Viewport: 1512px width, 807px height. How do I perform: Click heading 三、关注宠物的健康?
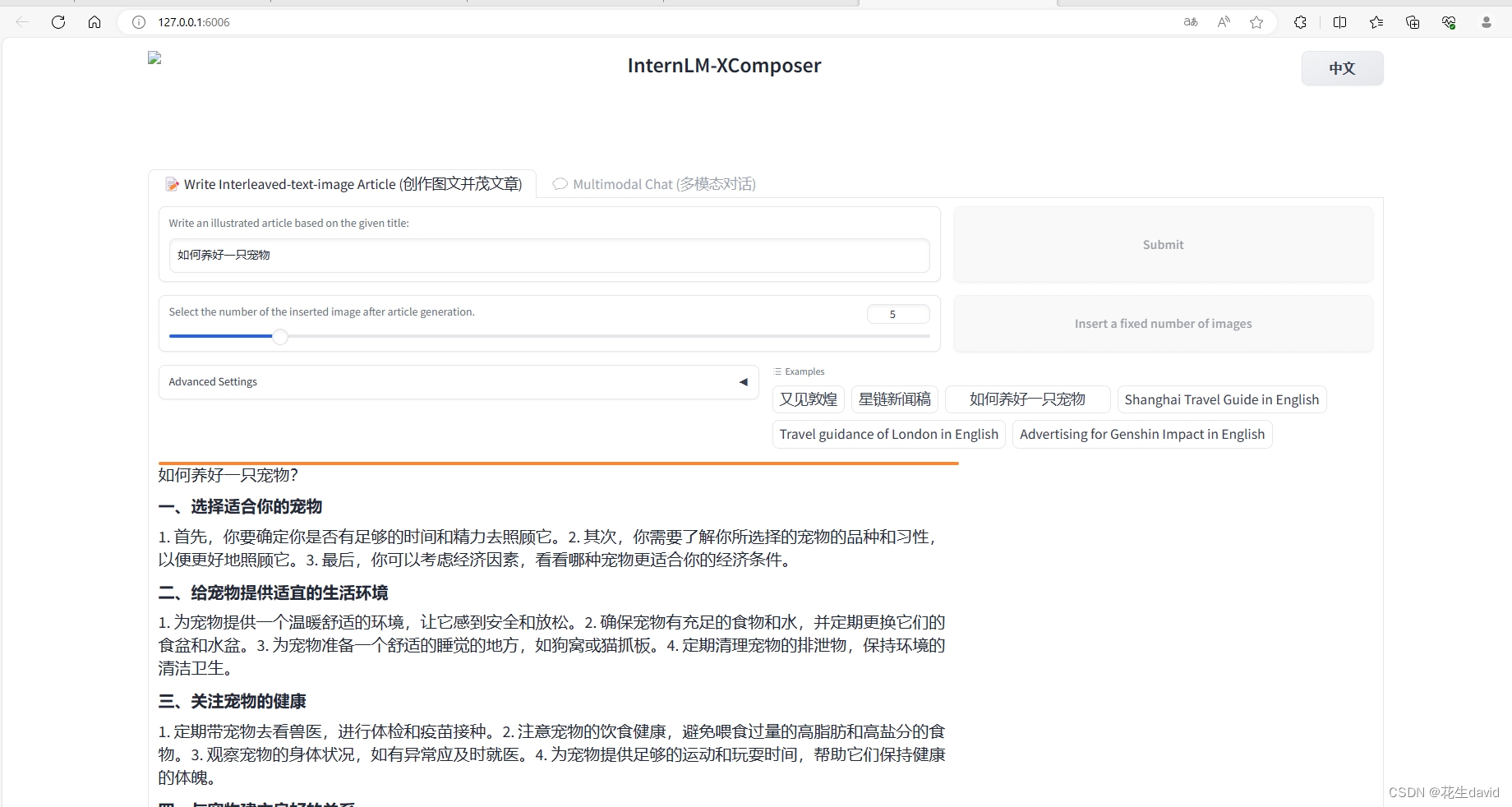pyautogui.click(x=232, y=701)
